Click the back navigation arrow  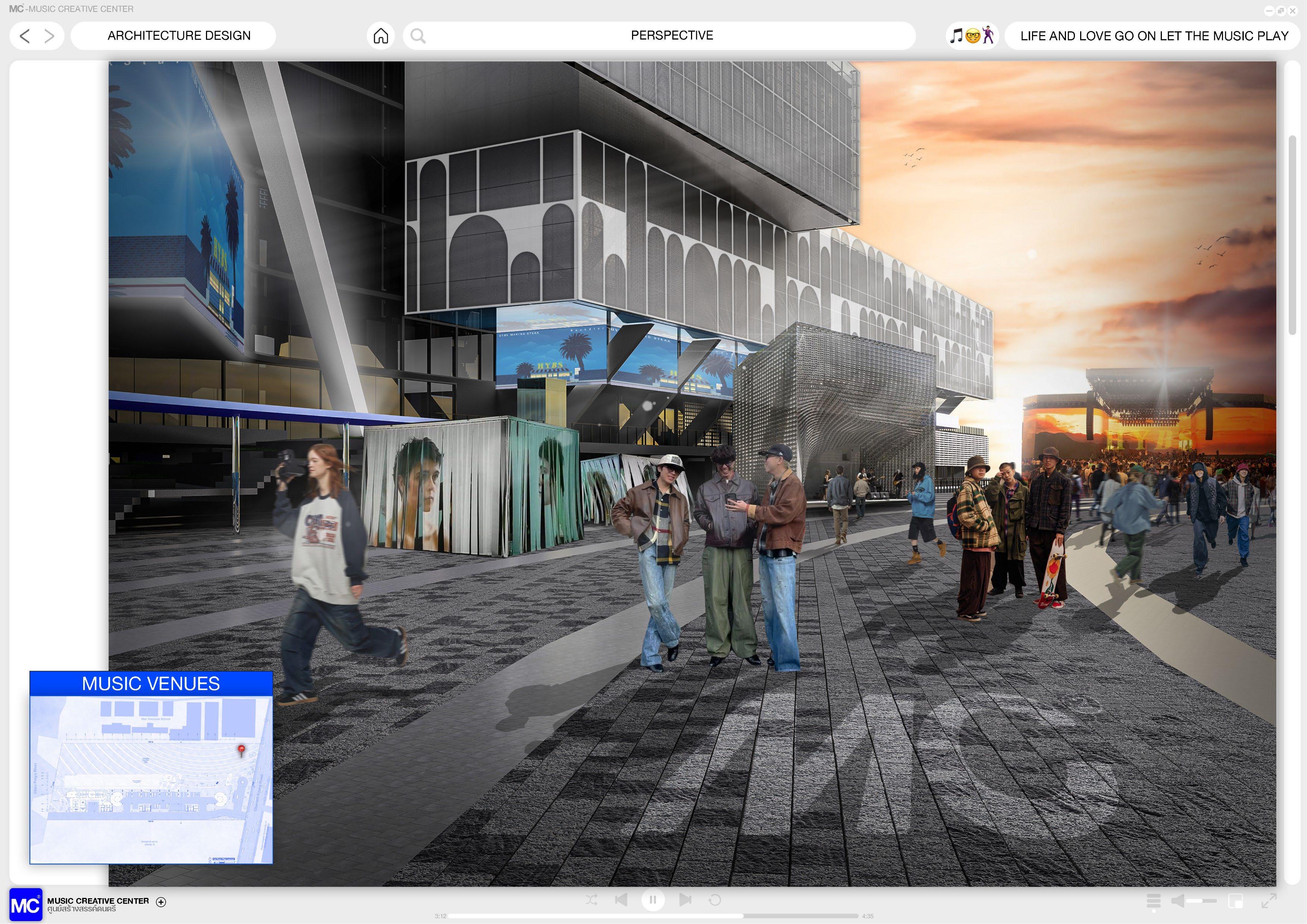point(25,36)
